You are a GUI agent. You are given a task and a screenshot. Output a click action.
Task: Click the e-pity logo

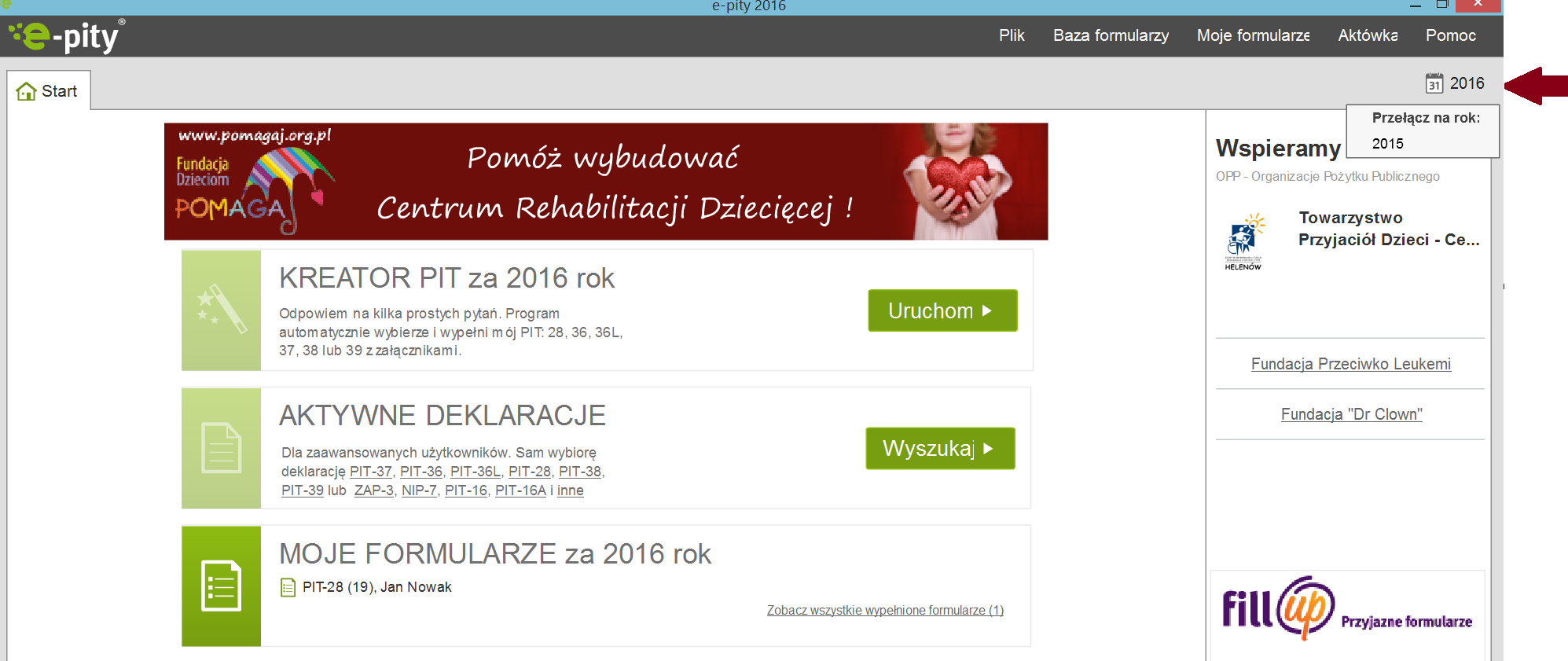pos(66,36)
